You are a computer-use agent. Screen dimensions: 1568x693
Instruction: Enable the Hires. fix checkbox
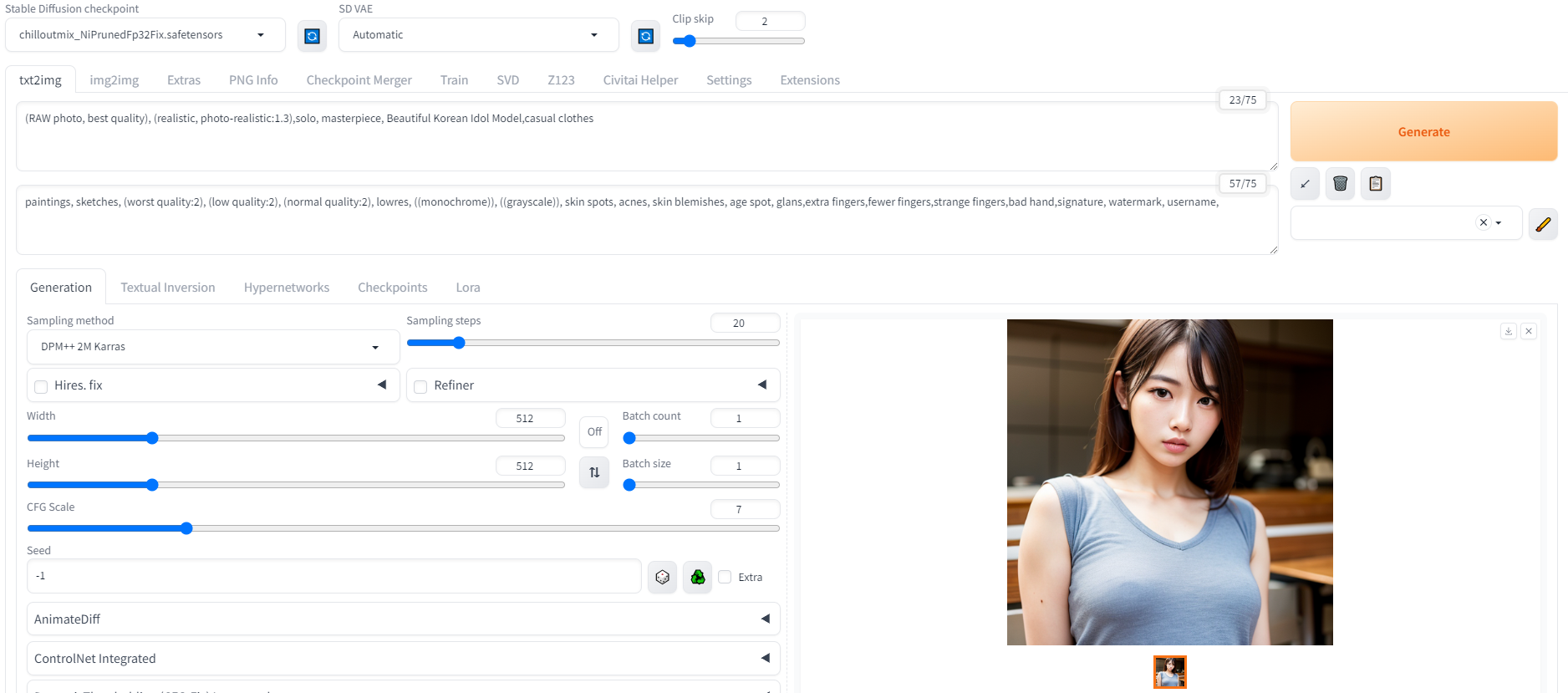click(41, 386)
